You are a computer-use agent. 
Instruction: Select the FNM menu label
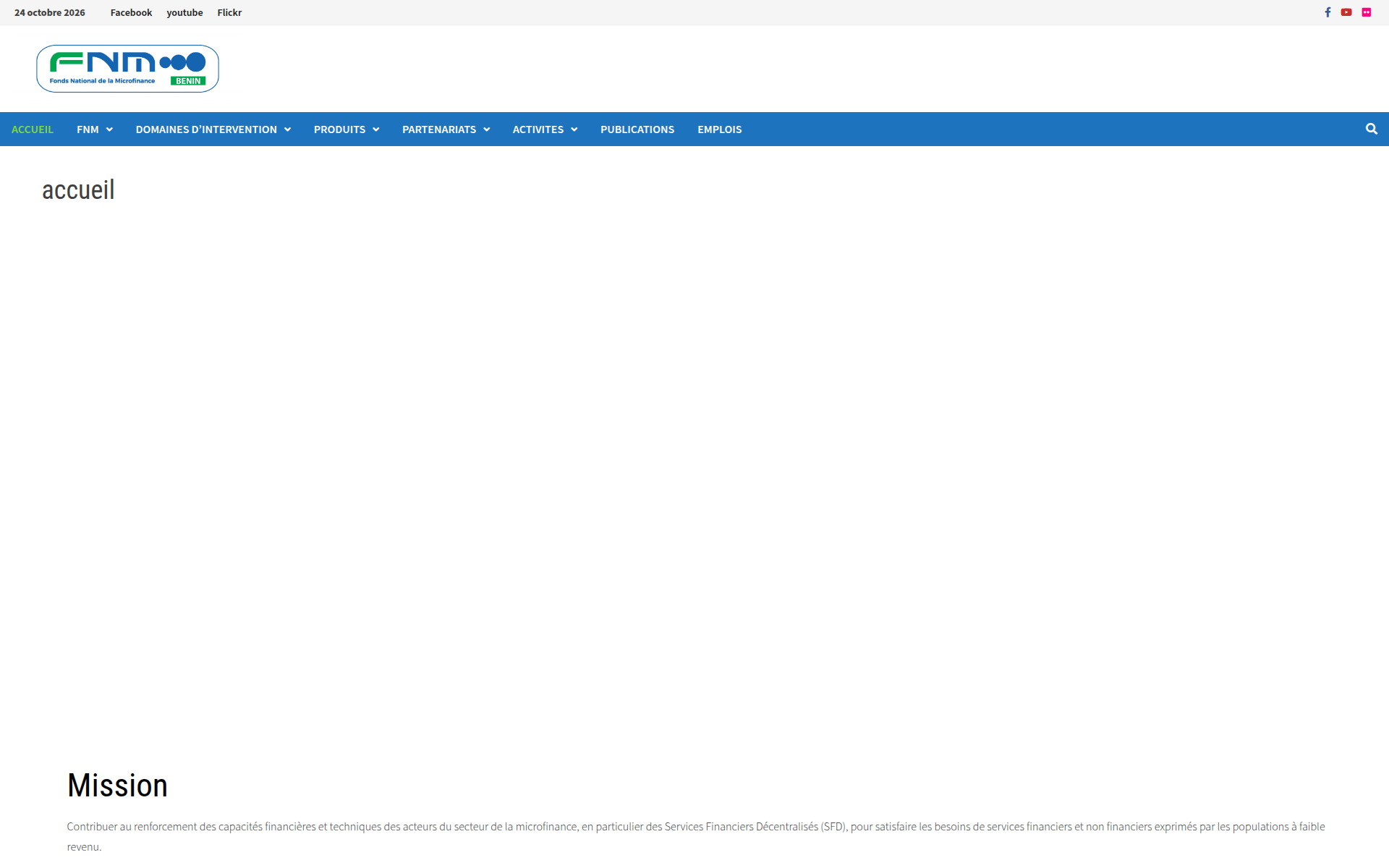[88, 129]
